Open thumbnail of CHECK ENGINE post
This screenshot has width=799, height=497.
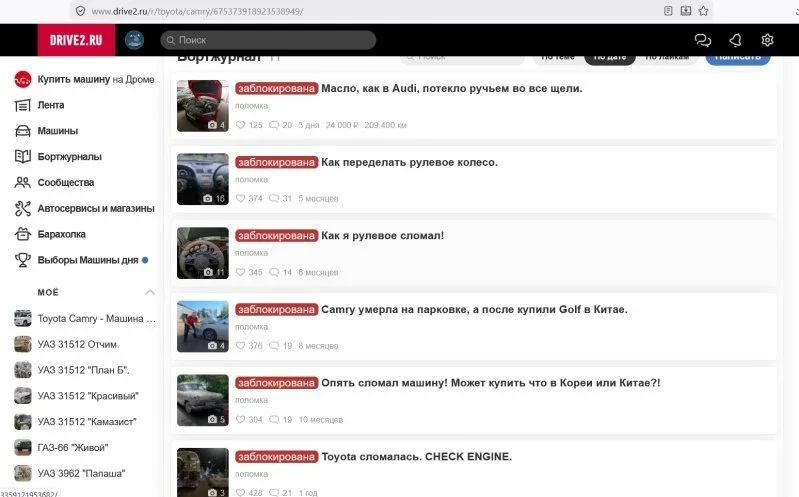203,473
